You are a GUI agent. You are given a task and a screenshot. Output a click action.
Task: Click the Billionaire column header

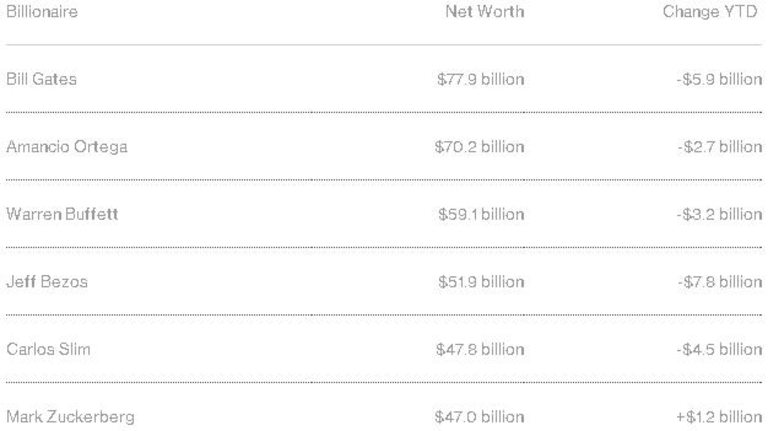[42, 12]
